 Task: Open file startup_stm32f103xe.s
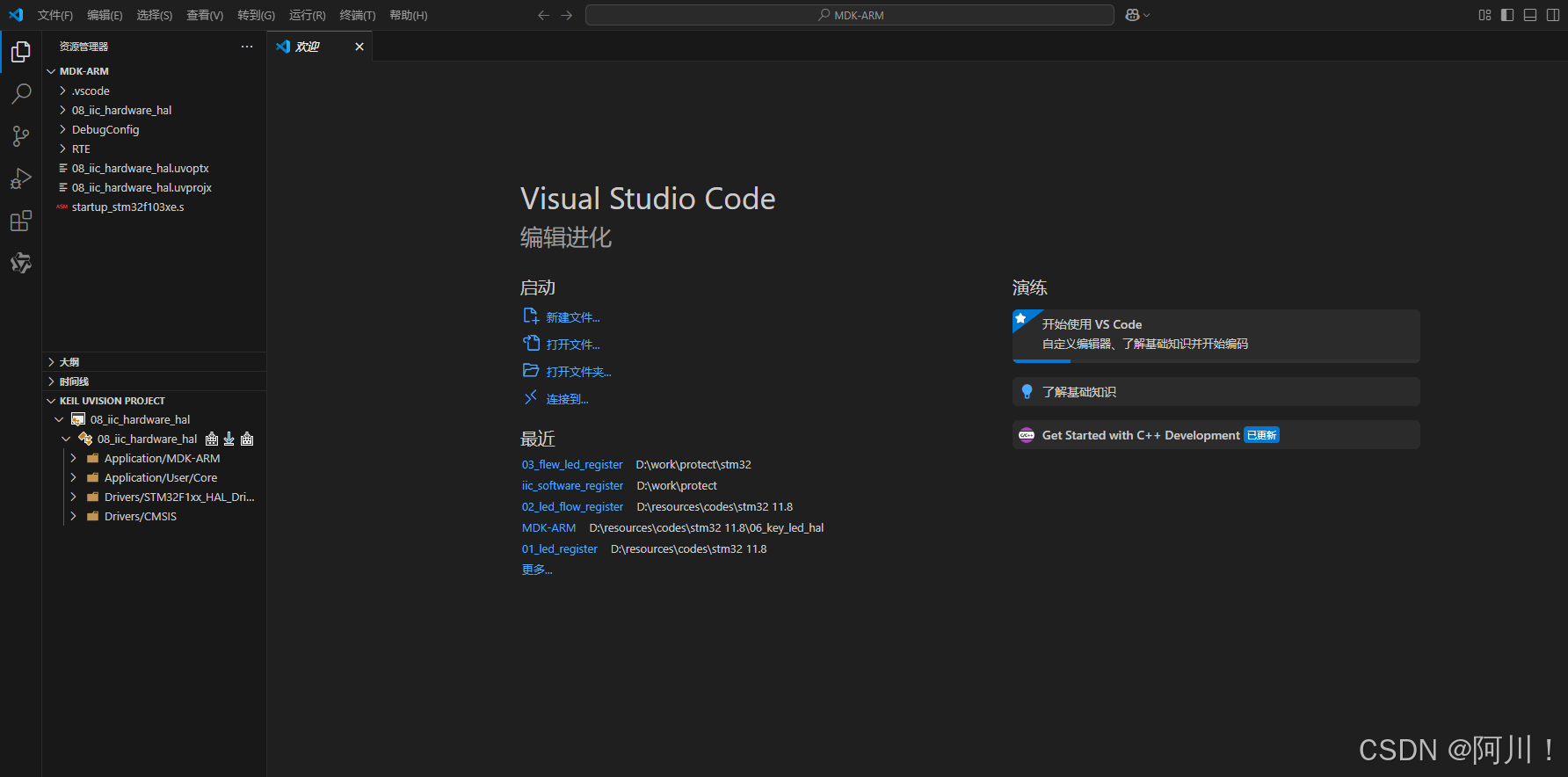pos(128,207)
